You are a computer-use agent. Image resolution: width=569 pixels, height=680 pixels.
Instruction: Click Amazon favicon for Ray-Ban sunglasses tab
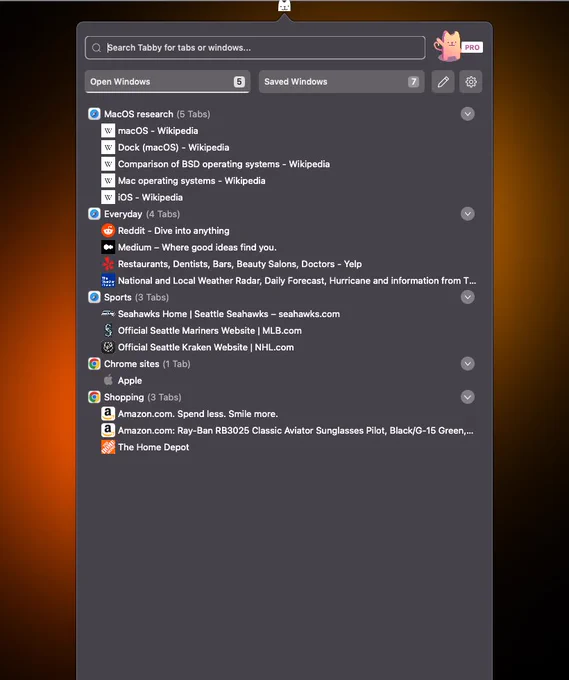(108, 430)
